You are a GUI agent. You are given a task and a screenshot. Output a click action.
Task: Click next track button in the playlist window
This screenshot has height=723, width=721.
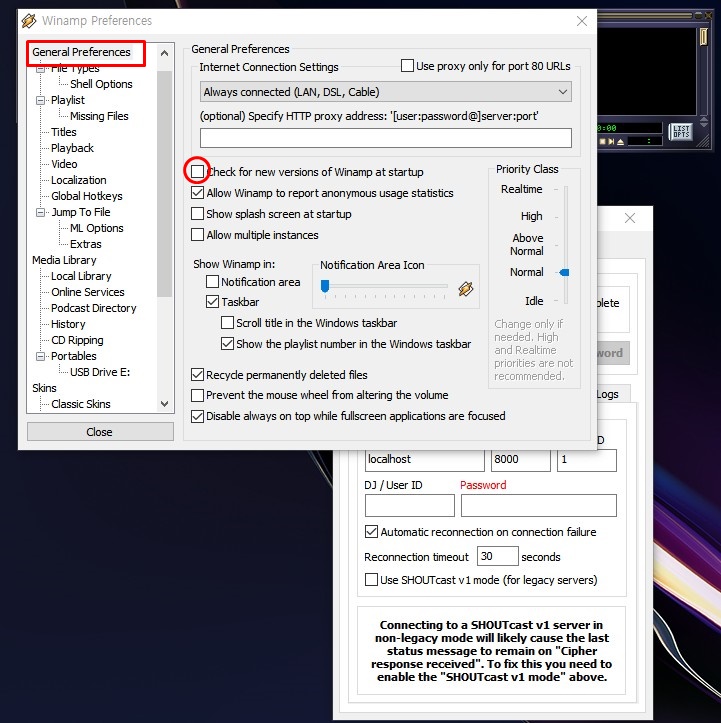point(611,142)
